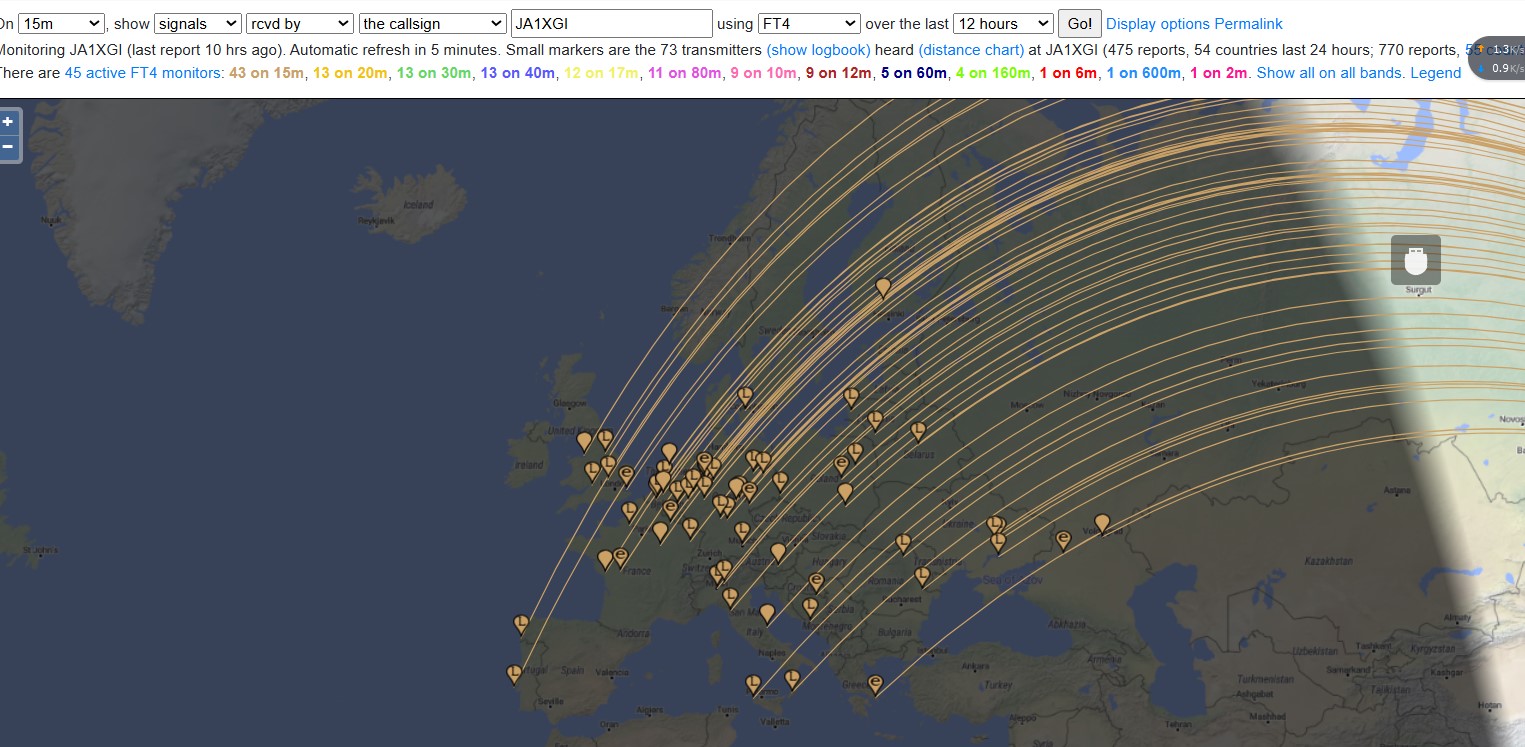This screenshot has width=1525, height=747.
Task: Expand the 'rcvd by' direction dropdown
Action: tap(300, 23)
